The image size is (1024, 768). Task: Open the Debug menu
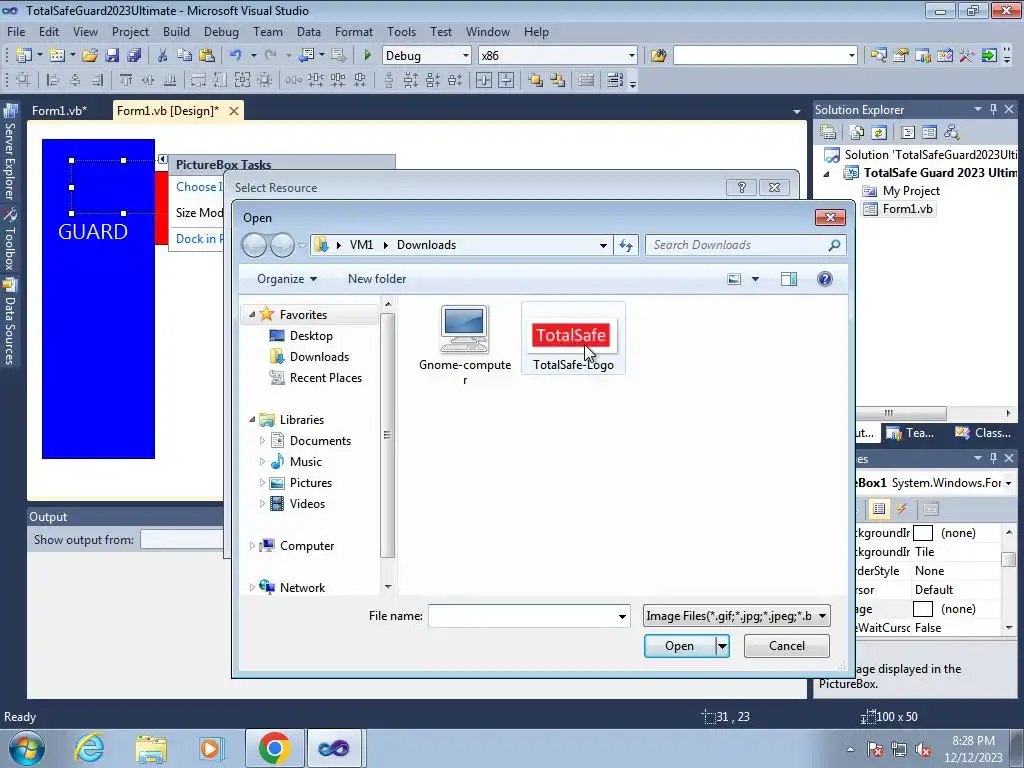221,31
